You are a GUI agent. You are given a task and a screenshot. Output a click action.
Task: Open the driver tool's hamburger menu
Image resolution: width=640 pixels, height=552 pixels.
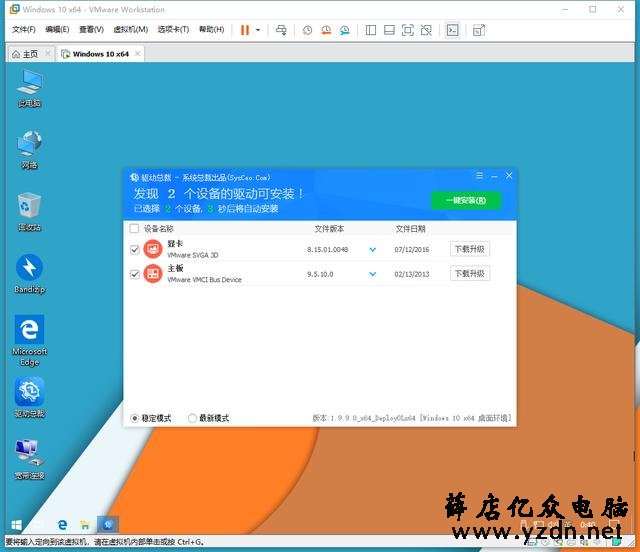[x=480, y=176]
